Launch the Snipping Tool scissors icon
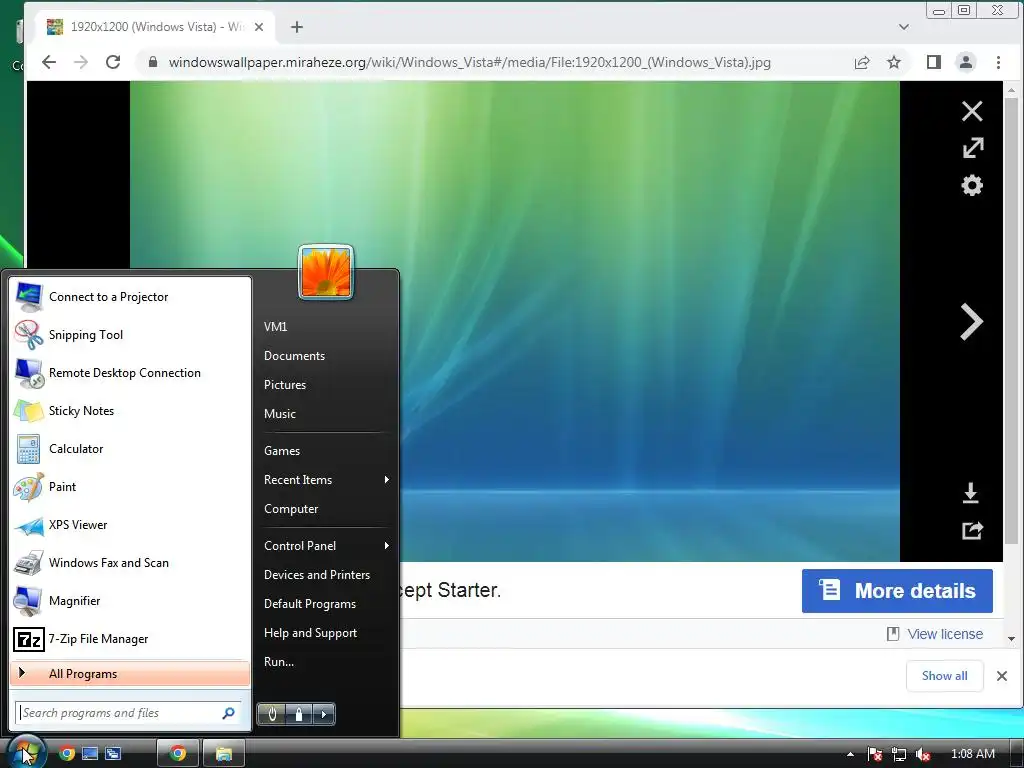Image resolution: width=1024 pixels, height=768 pixels. [29, 335]
